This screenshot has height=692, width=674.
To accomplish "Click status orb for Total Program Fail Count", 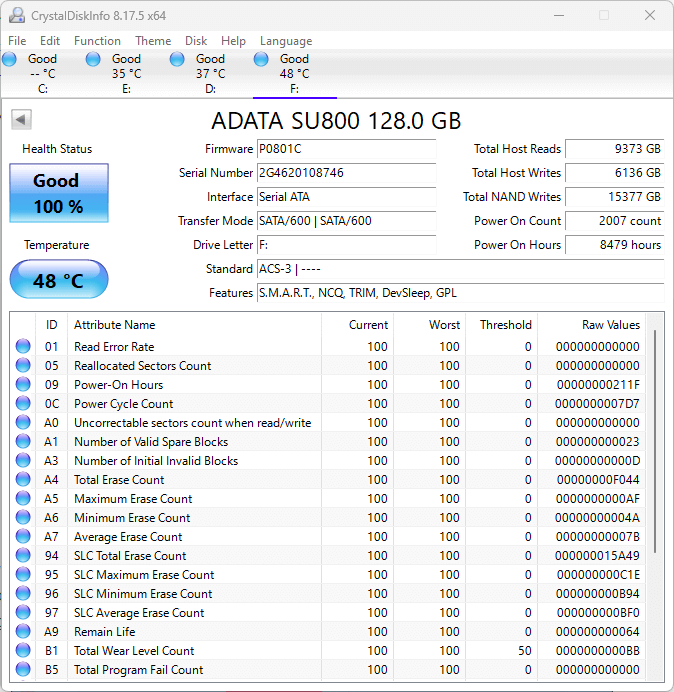I will pos(23,669).
